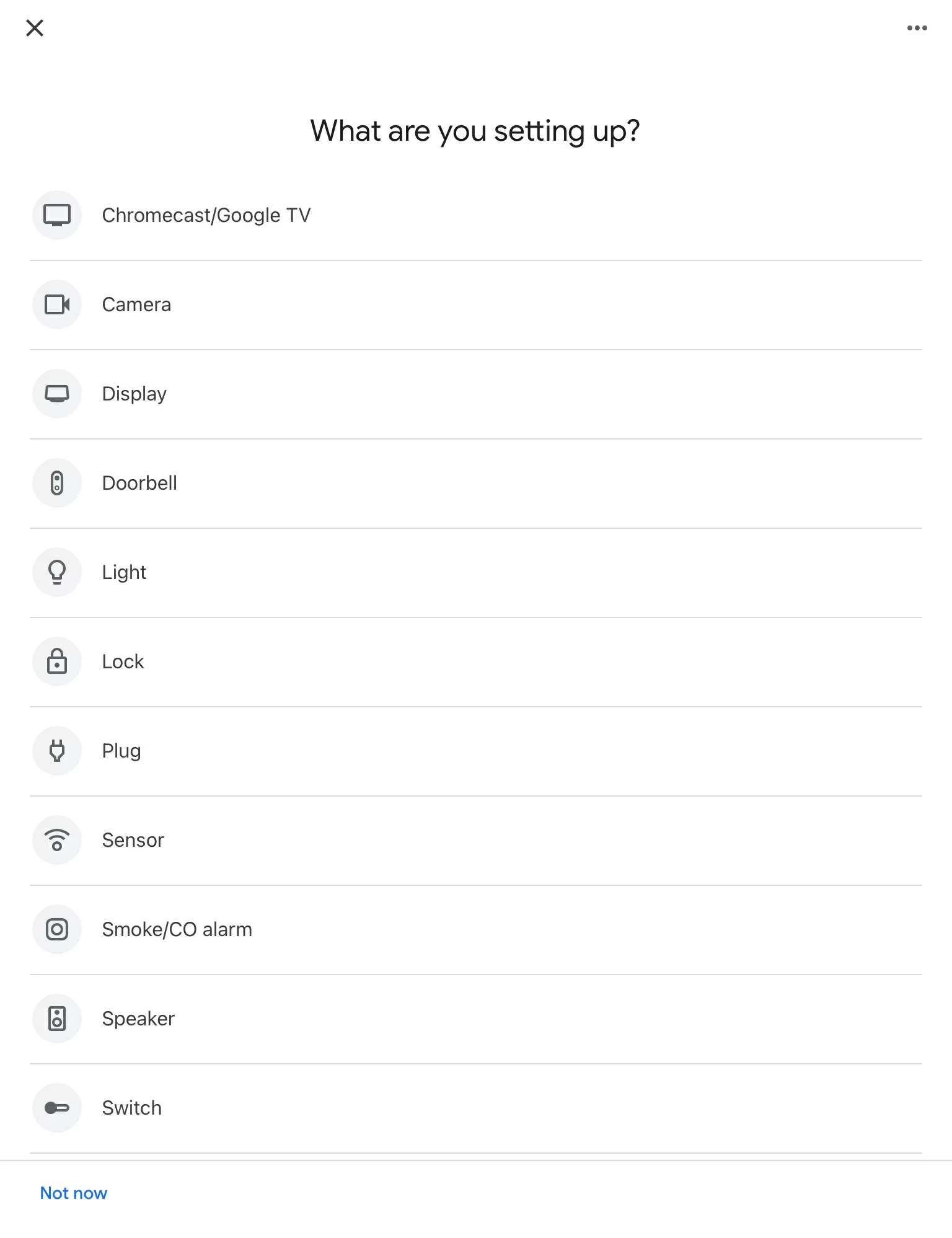Select Lock from the setup options
The width and height of the screenshot is (952, 1238).
(123, 661)
